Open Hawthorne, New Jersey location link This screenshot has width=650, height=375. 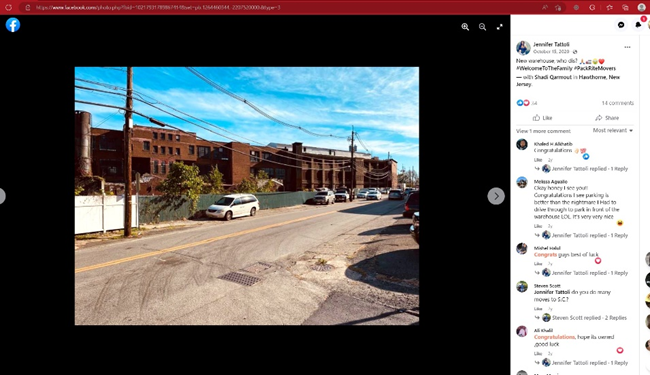599,77
